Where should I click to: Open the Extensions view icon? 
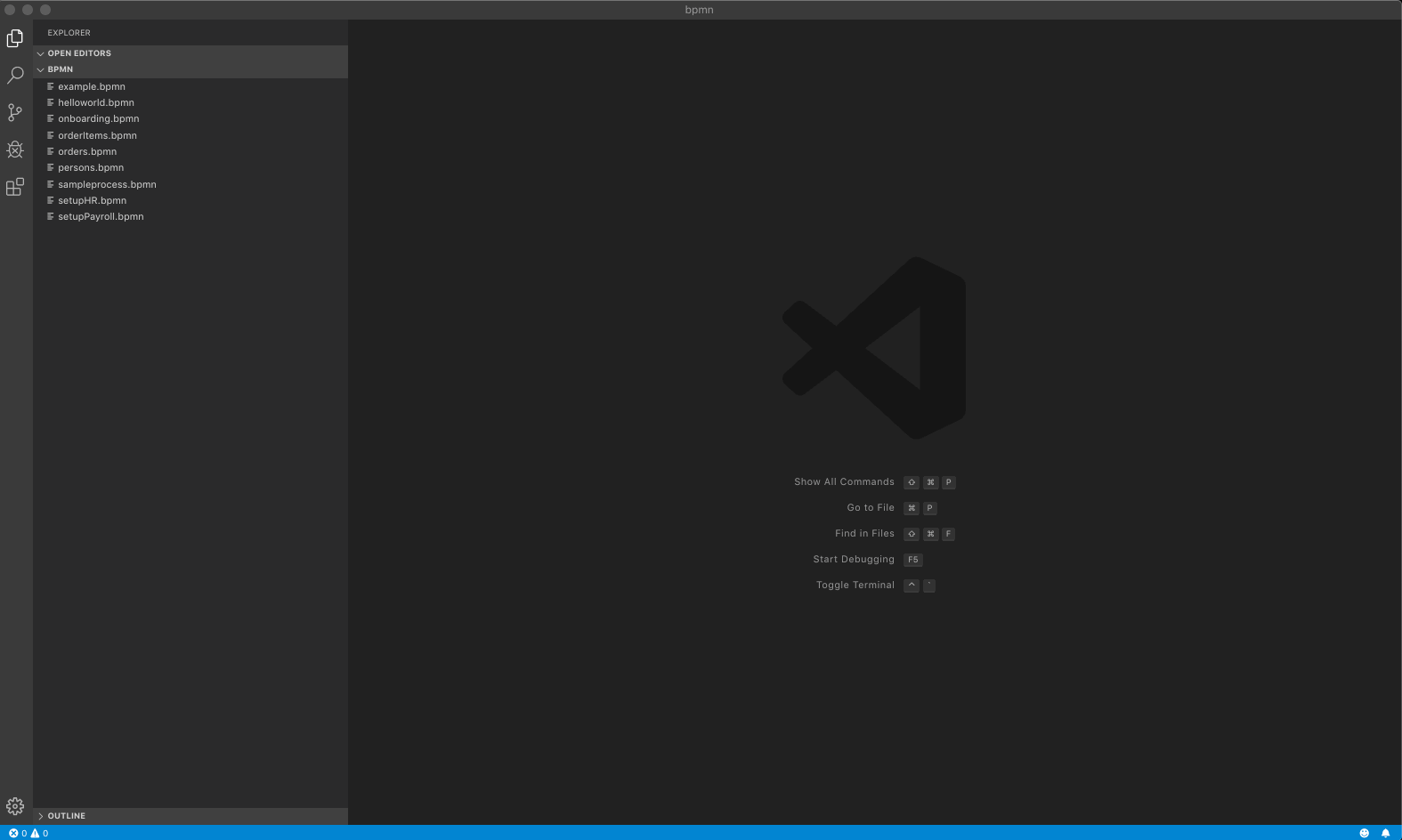point(15,187)
